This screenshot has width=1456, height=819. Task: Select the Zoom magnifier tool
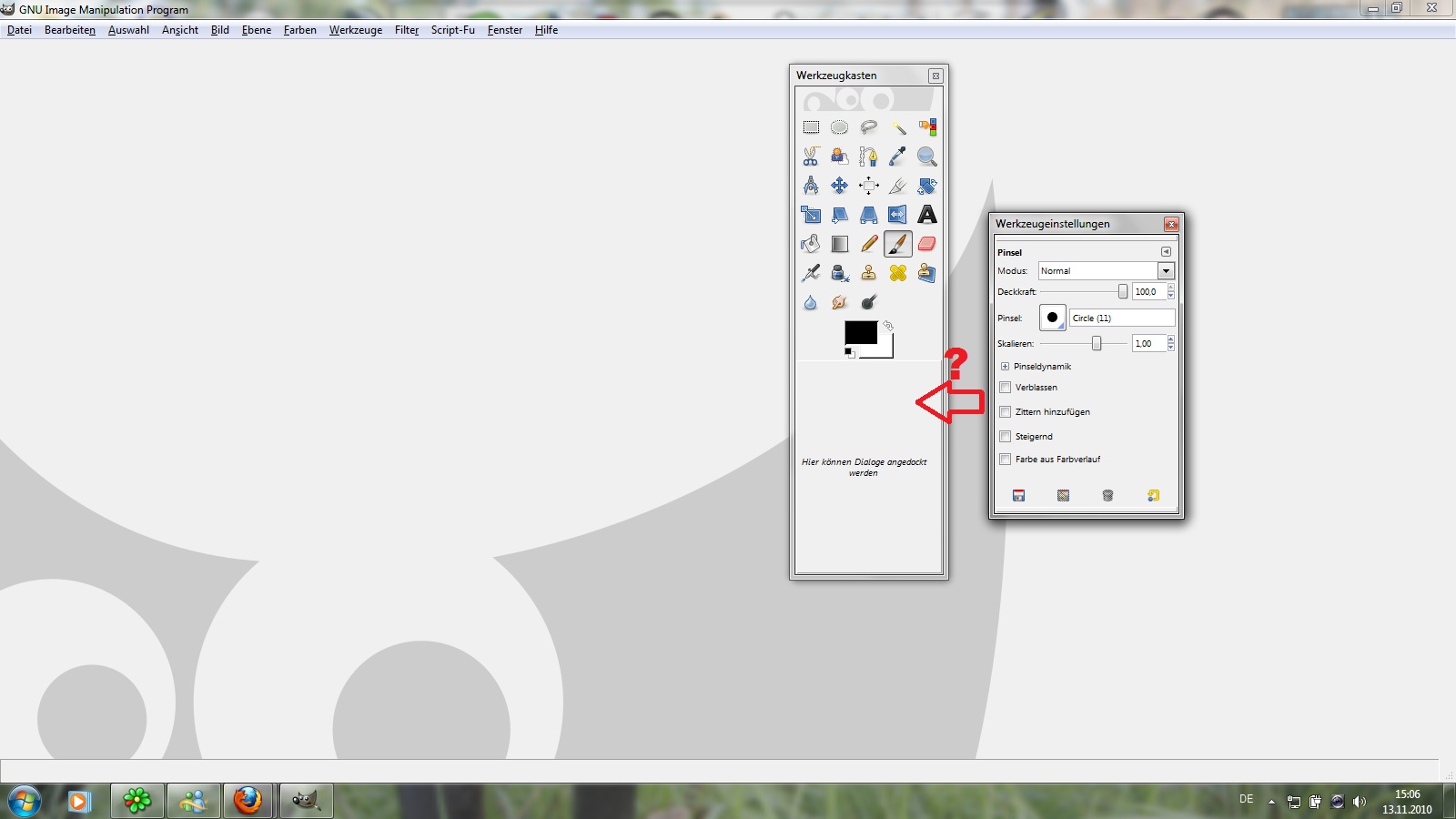coord(926,157)
